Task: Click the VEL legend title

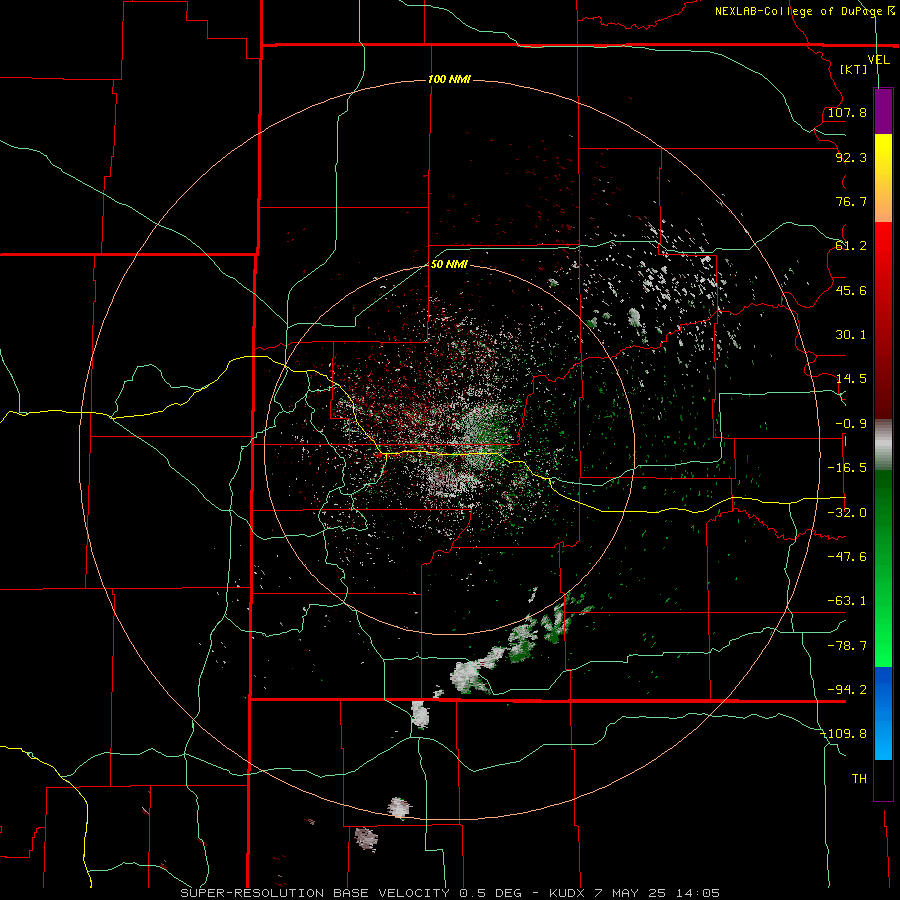Action: tap(878, 59)
